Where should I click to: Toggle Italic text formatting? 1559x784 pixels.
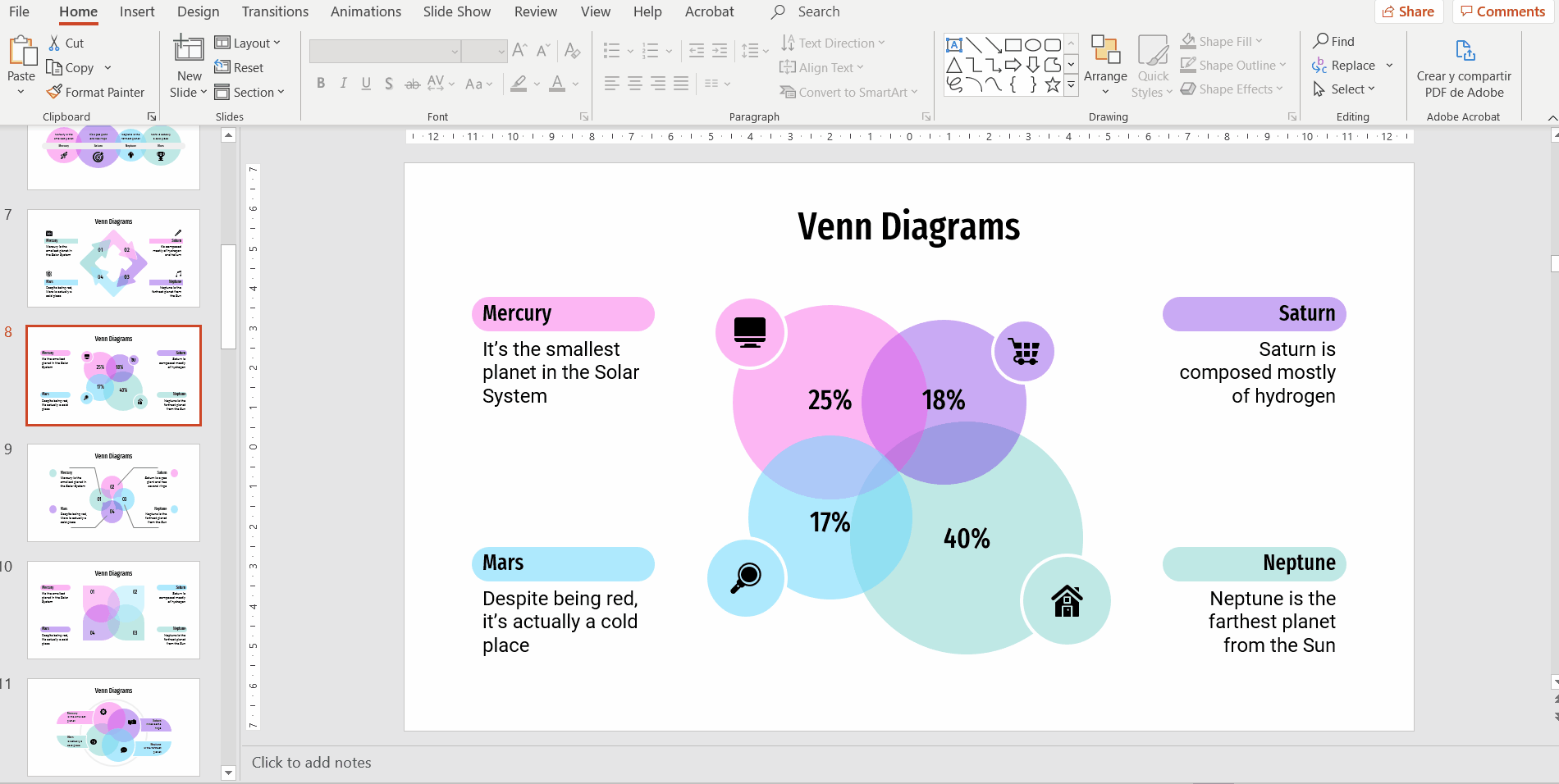(343, 84)
